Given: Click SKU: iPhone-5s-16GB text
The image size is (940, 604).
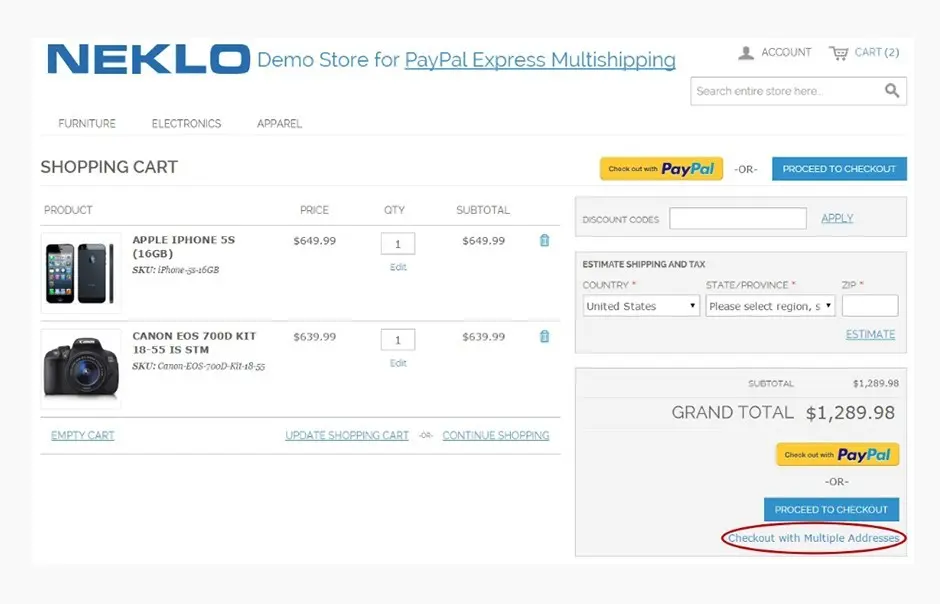Looking at the screenshot, I should point(176,270).
